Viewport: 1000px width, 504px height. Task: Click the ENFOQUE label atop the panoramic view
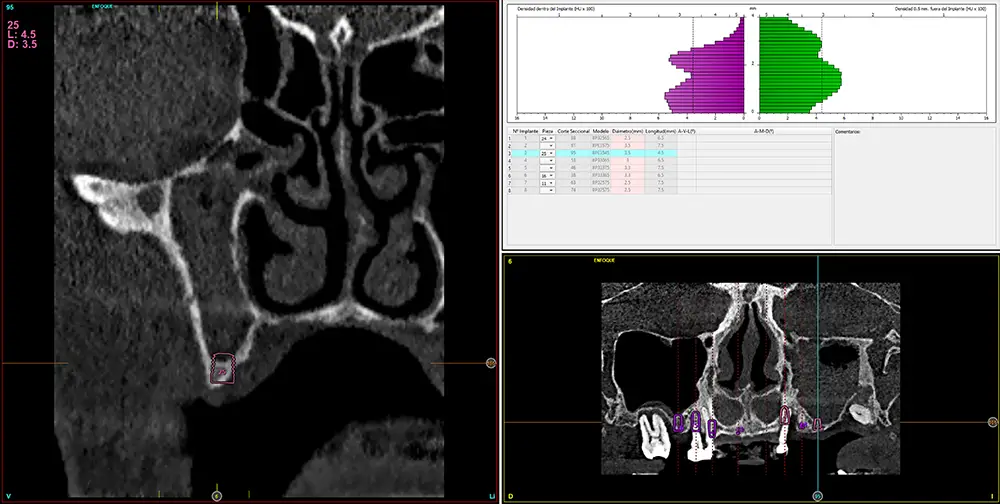(x=603, y=260)
